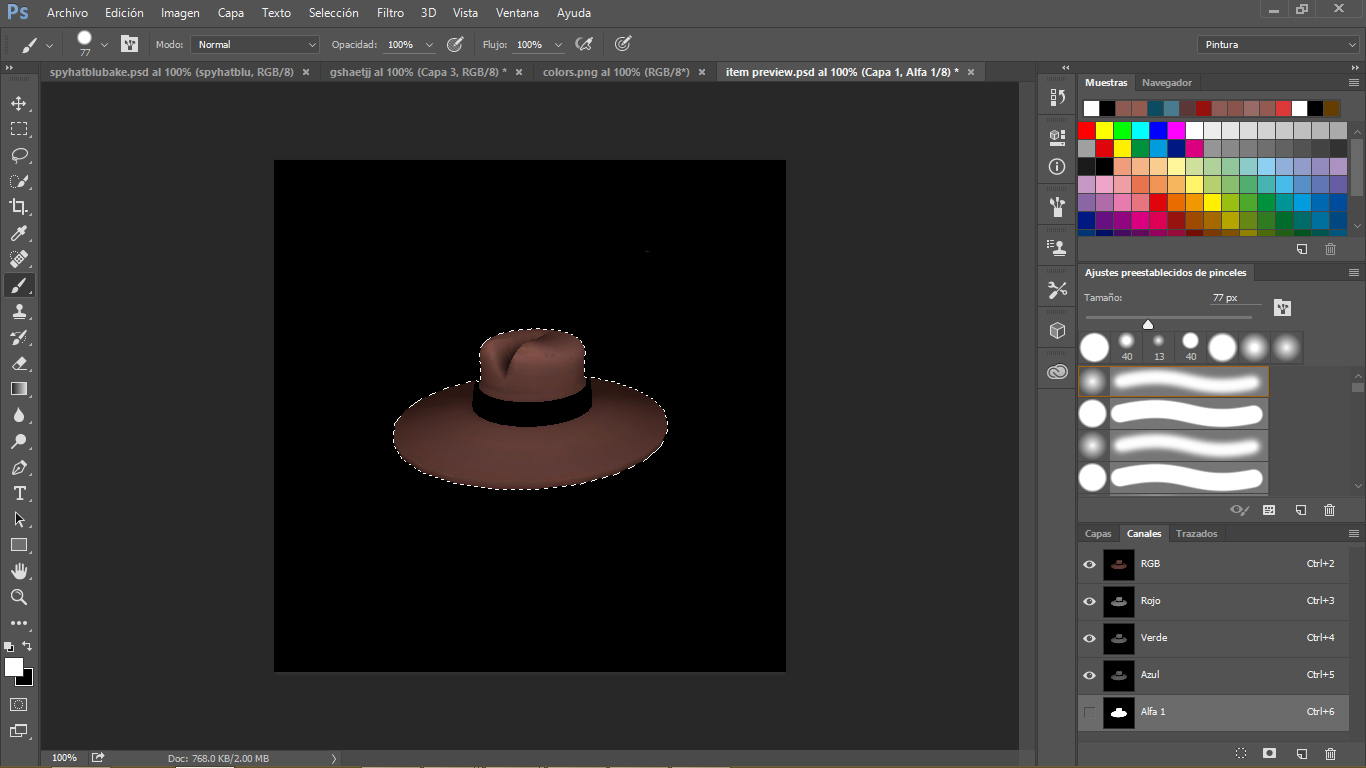Viewport: 1366px width, 768px height.
Task: Select the Horizontal Type tool
Action: 19,493
